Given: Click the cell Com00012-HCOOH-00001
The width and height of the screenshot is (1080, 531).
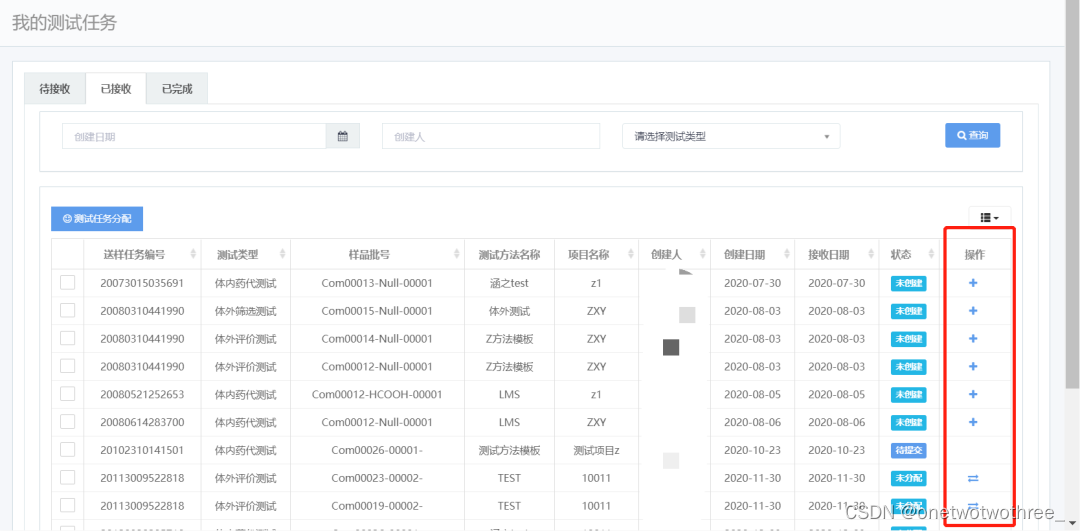Looking at the screenshot, I should [377, 395].
